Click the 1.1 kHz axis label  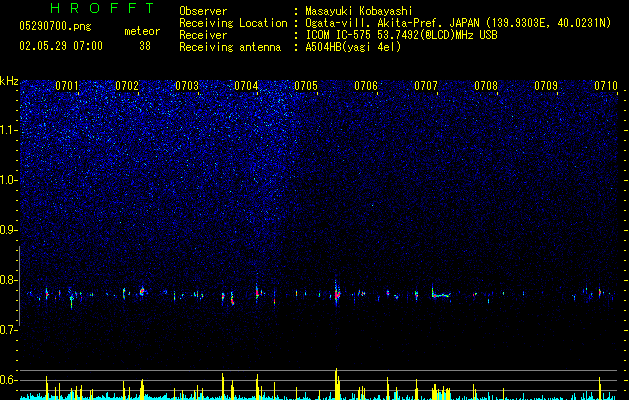(x=8, y=130)
